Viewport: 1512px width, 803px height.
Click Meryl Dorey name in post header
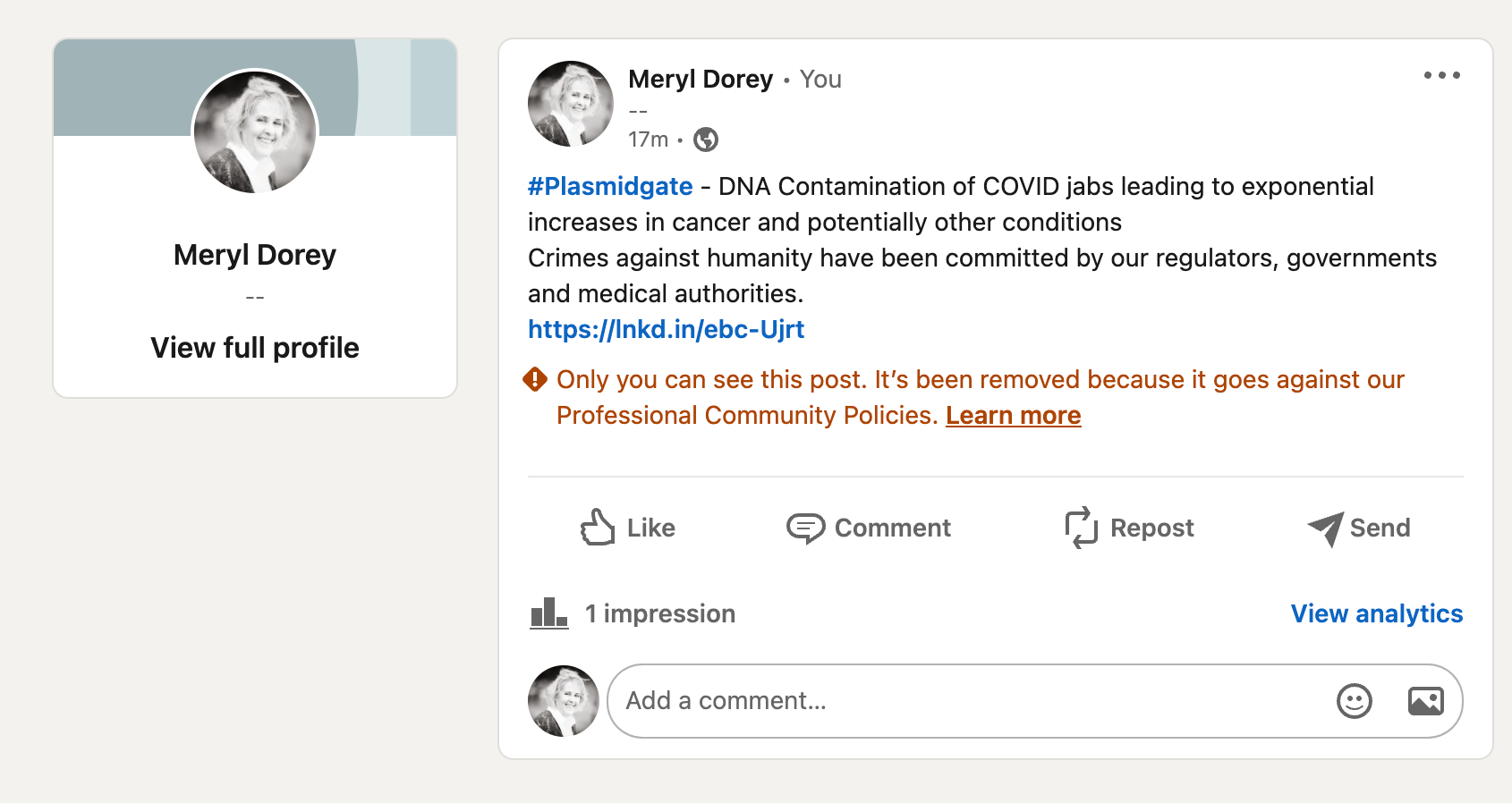point(701,80)
